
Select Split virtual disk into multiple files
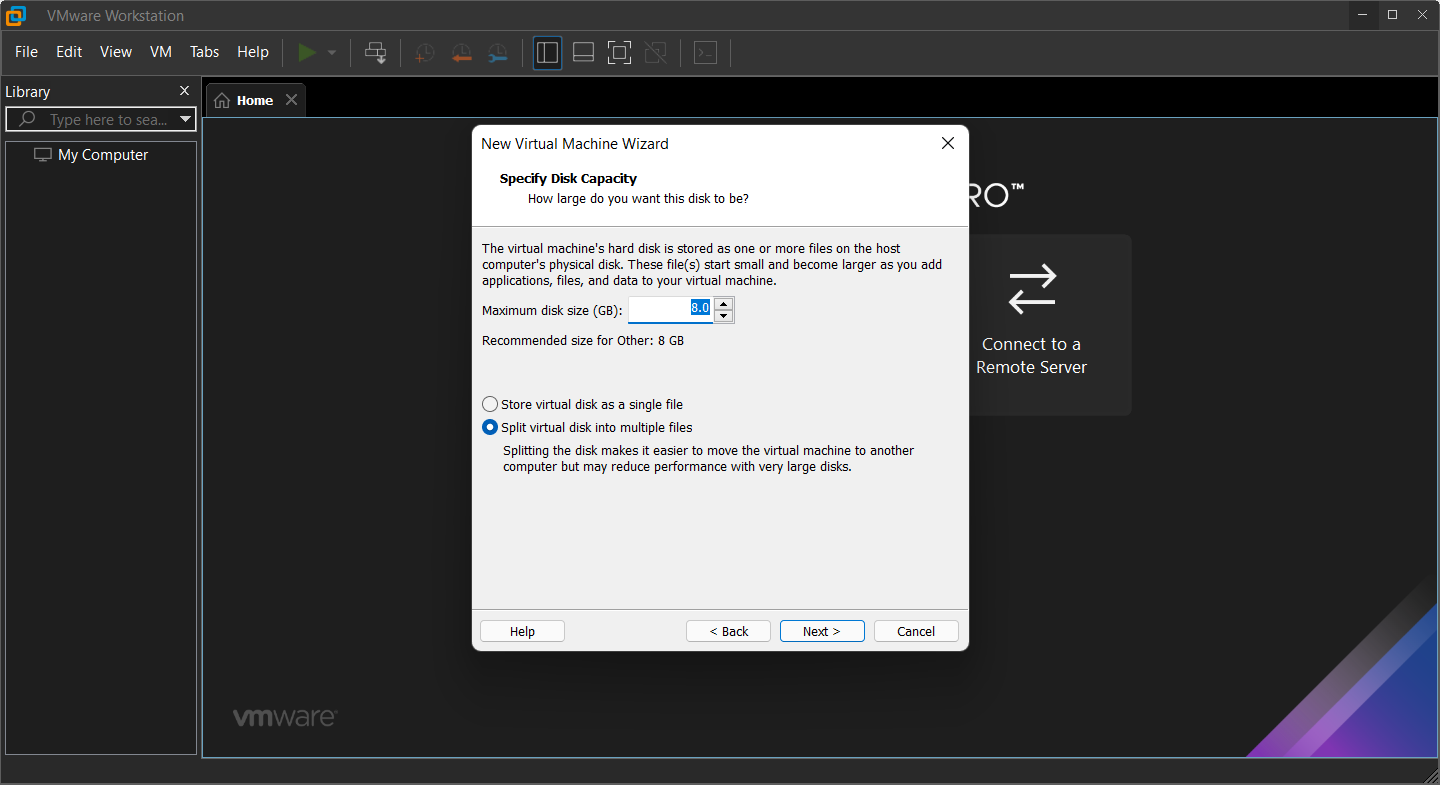(x=587, y=427)
